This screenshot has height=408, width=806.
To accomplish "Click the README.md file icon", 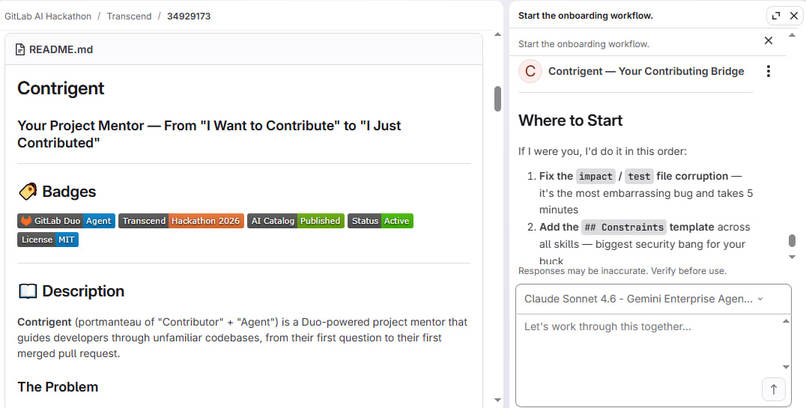I will pos(20,50).
